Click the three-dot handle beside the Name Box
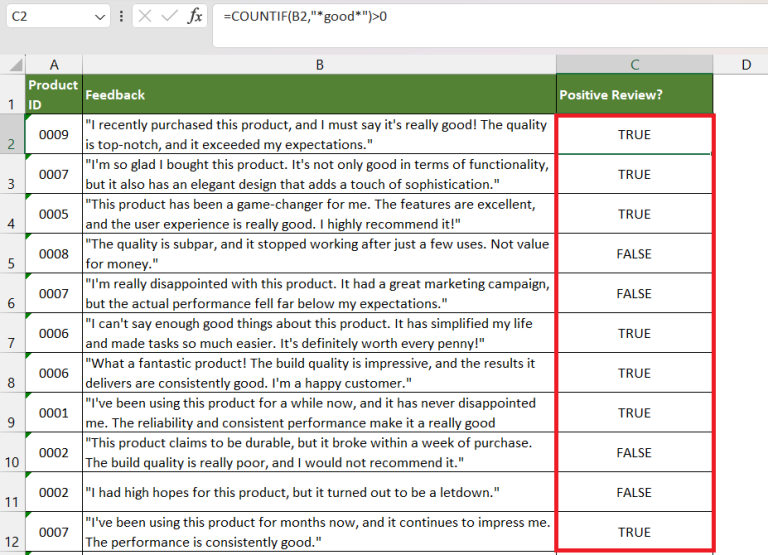 (x=122, y=17)
